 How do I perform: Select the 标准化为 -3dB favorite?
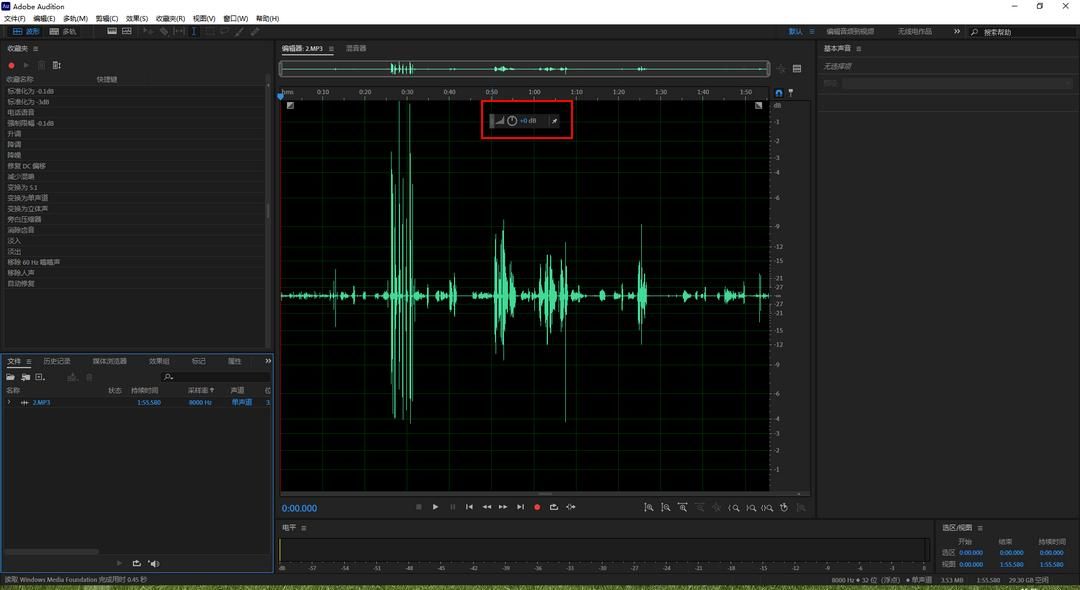pos(28,101)
